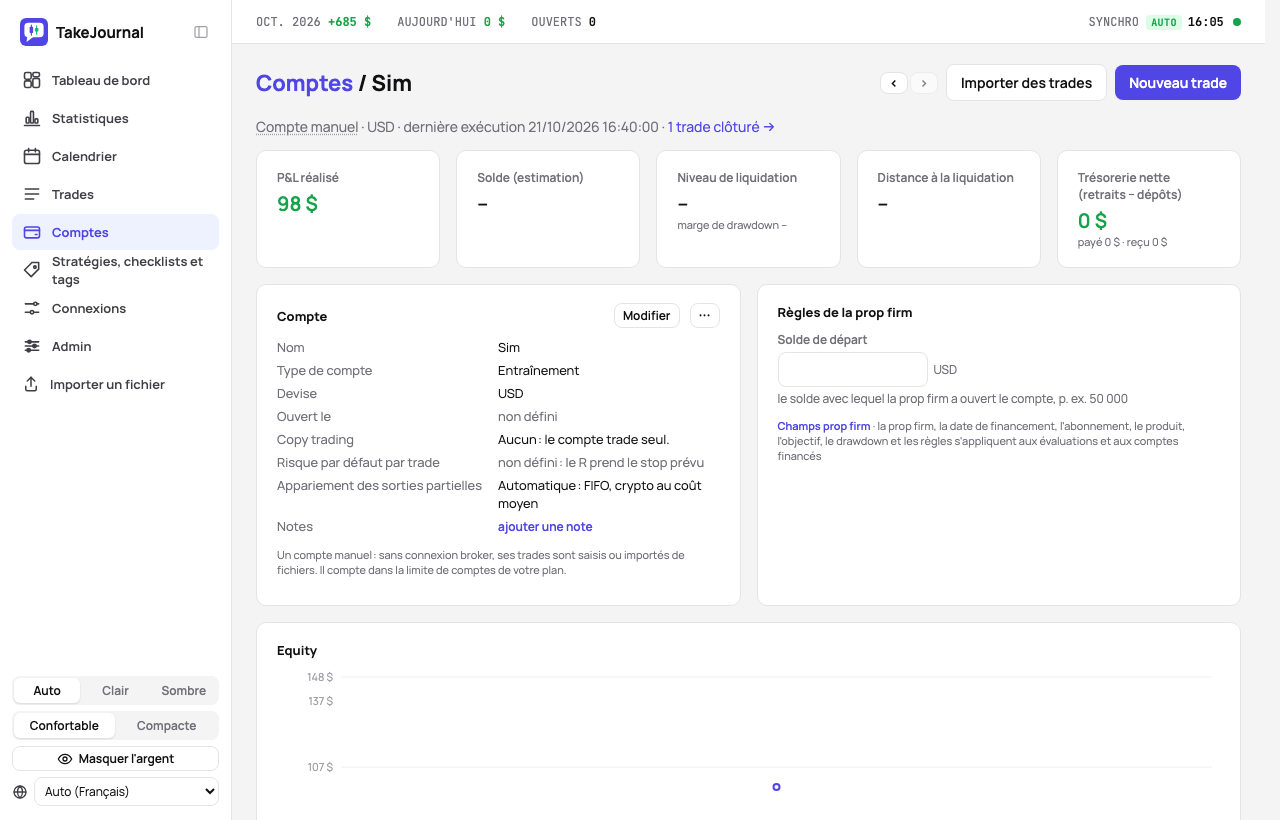This screenshot has height=820, width=1280.
Task: Switch to the Sombre theme
Action: click(184, 691)
